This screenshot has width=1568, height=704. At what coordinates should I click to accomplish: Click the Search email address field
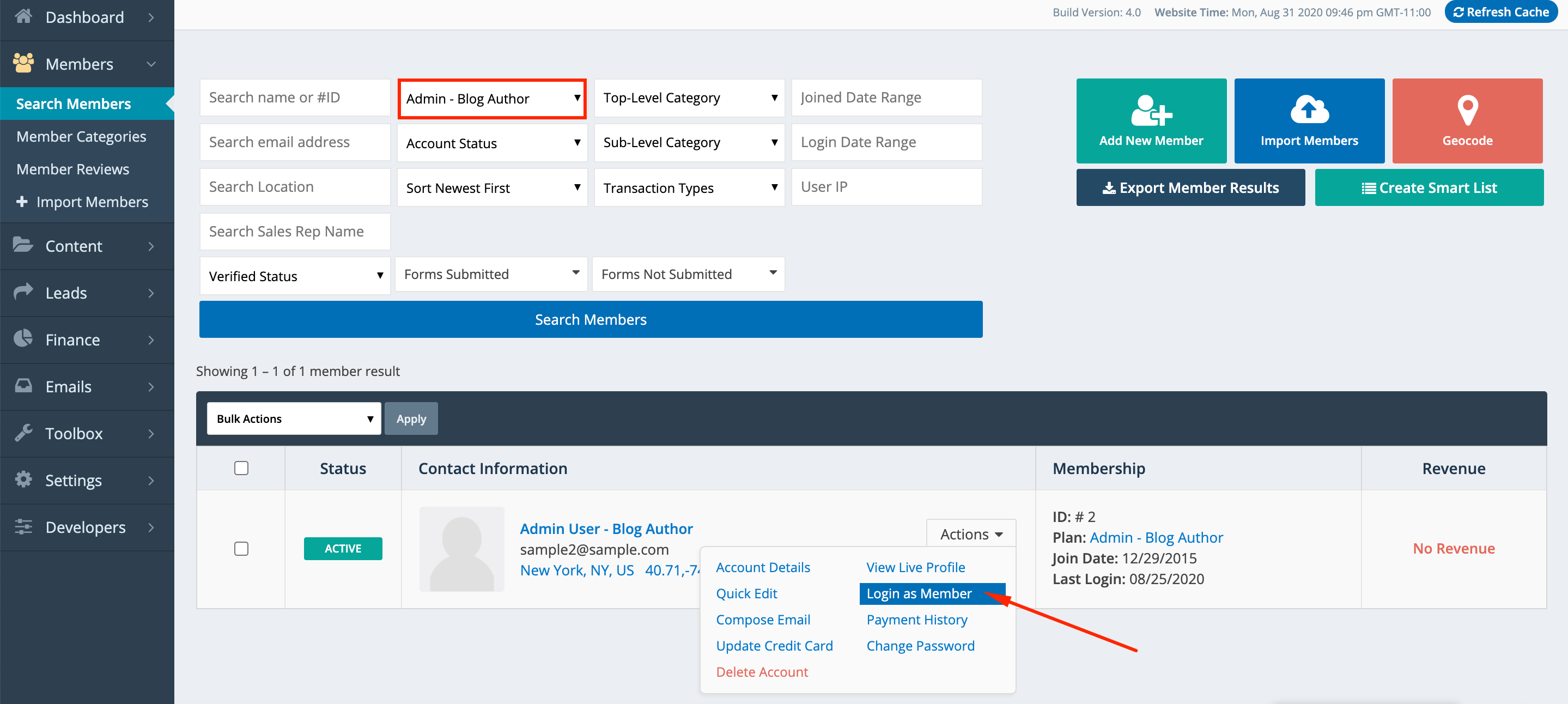[x=295, y=143]
